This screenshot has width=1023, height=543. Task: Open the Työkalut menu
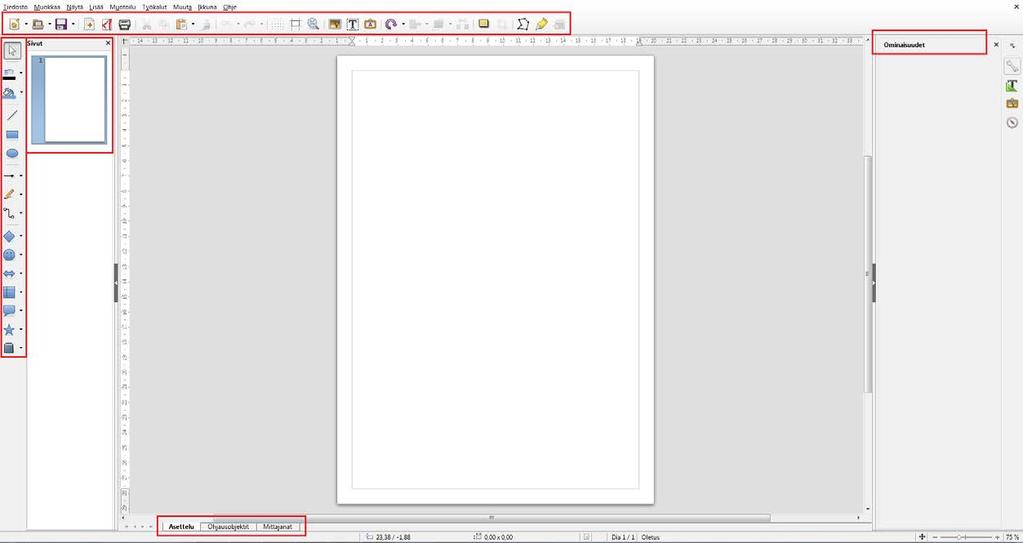coord(154,7)
